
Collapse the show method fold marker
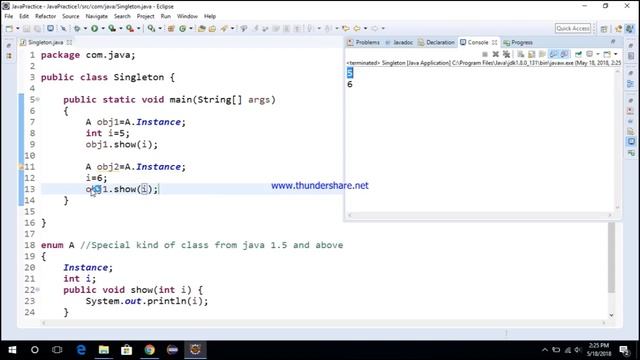point(38,289)
